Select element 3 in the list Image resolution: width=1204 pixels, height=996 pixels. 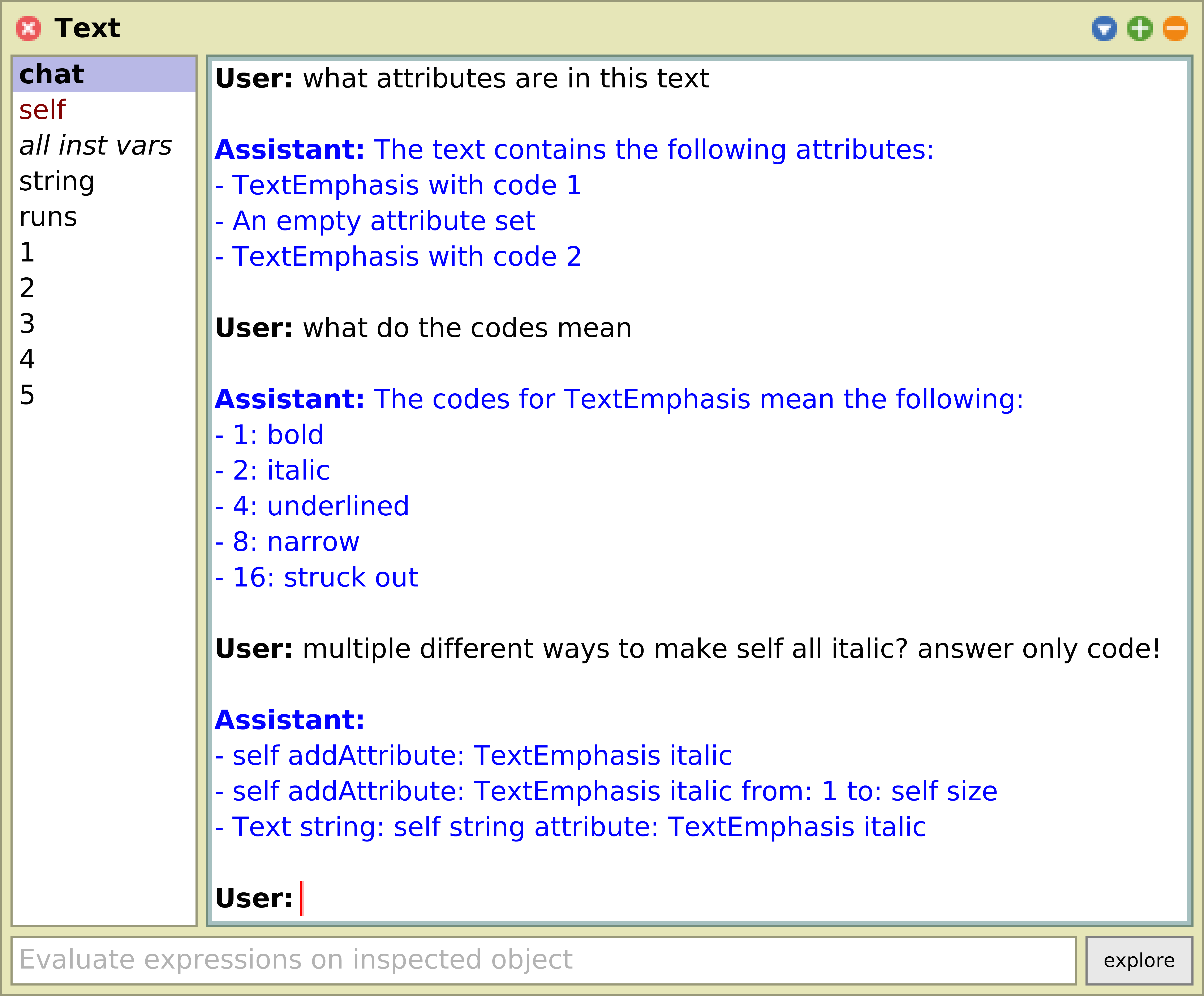click(104, 324)
